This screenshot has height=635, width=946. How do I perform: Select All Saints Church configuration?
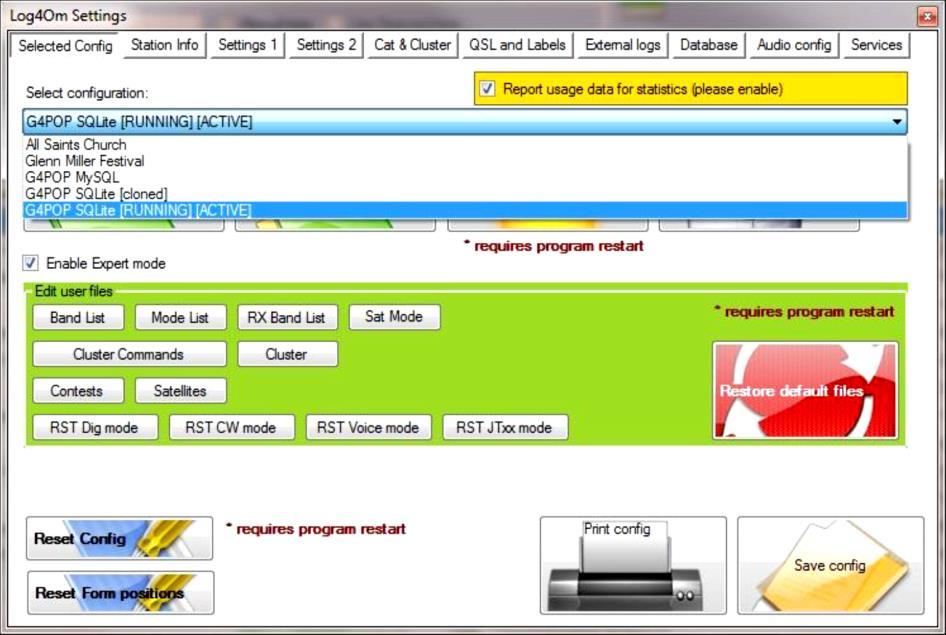pyautogui.click(x=465, y=145)
